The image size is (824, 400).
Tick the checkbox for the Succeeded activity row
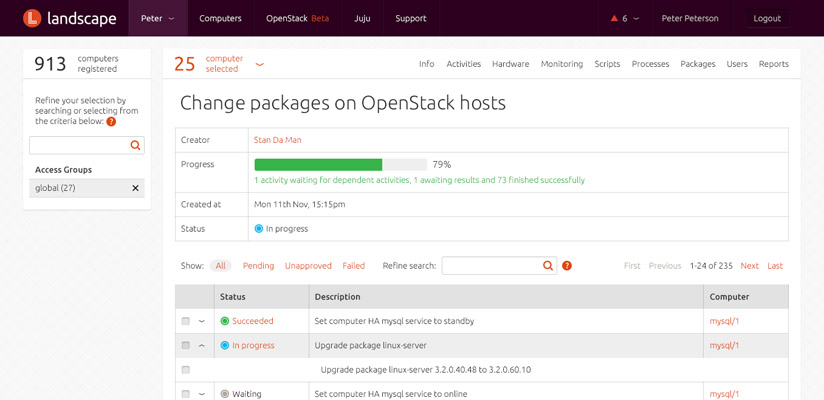tap(186, 321)
